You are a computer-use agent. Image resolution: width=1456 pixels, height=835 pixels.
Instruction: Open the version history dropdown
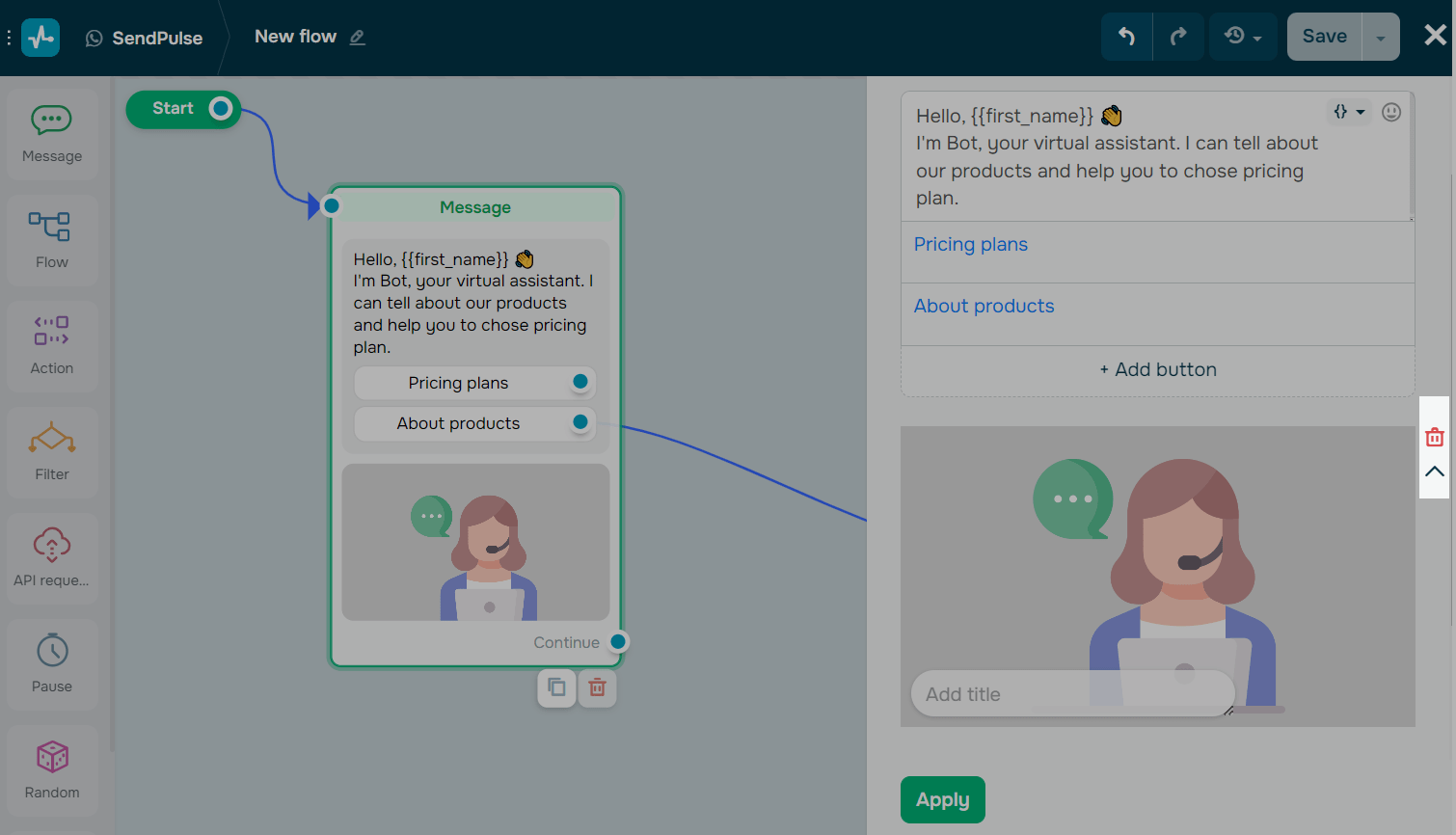tap(1243, 36)
